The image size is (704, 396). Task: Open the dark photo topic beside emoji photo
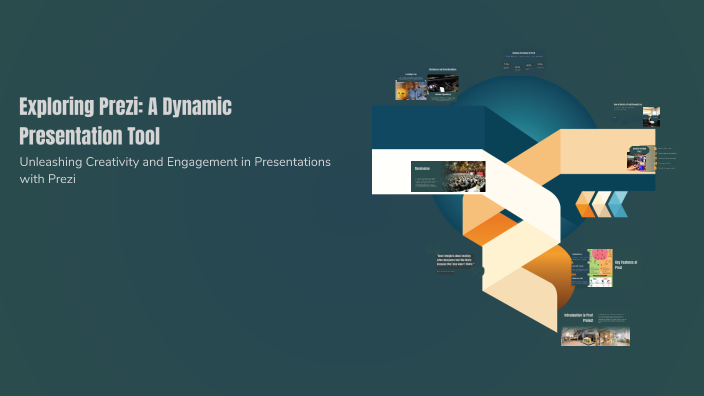[443, 84]
